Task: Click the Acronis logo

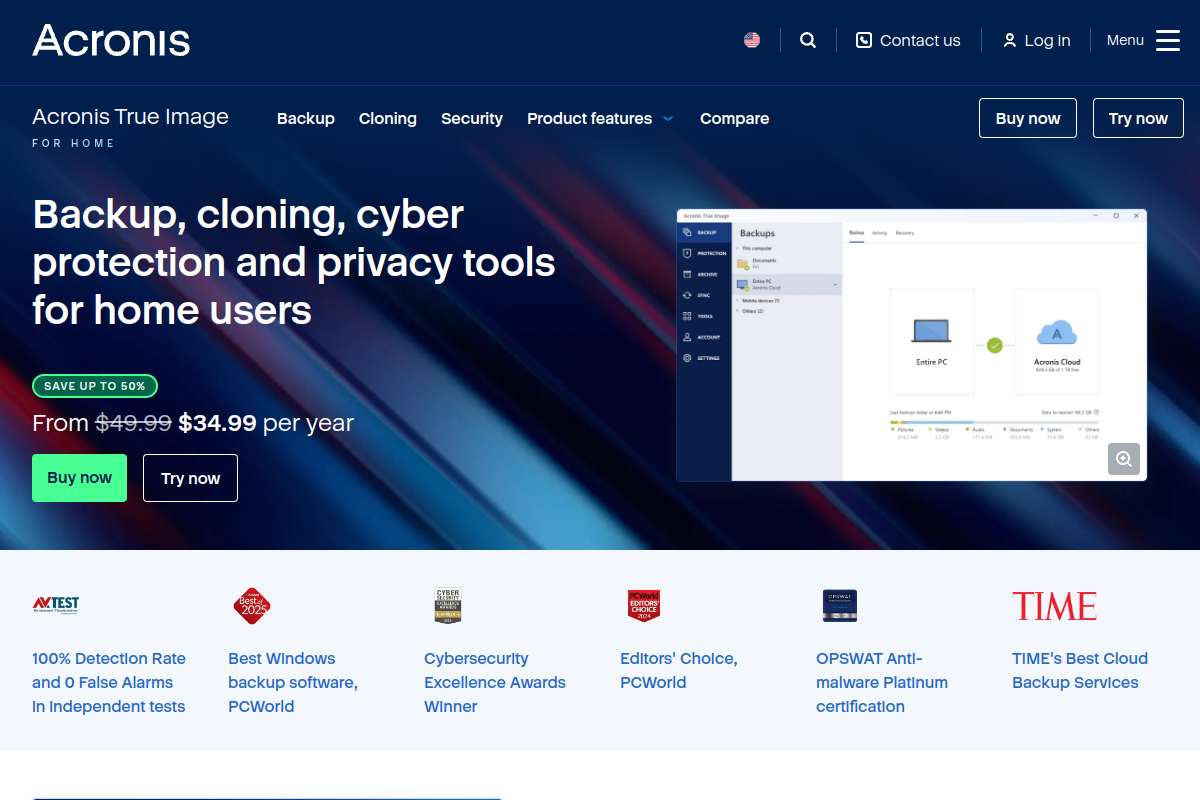Action: coord(111,40)
